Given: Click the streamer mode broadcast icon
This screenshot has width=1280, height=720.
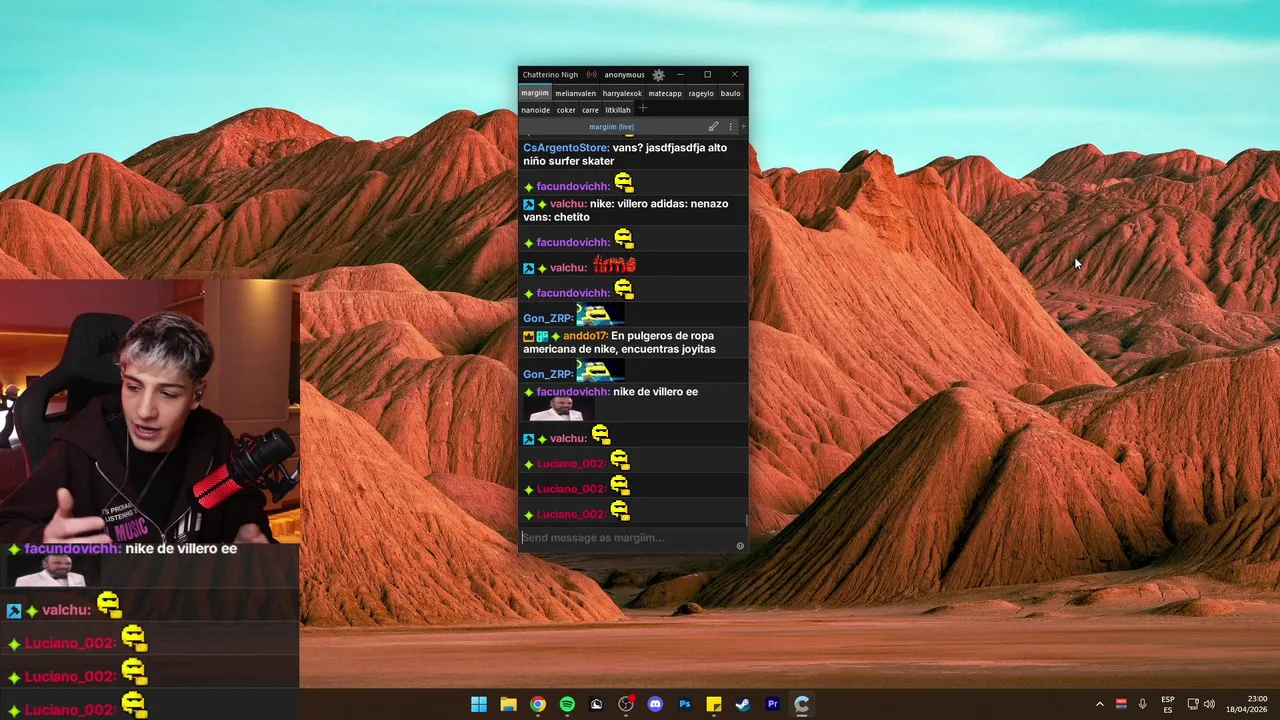Looking at the screenshot, I should [592, 75].
